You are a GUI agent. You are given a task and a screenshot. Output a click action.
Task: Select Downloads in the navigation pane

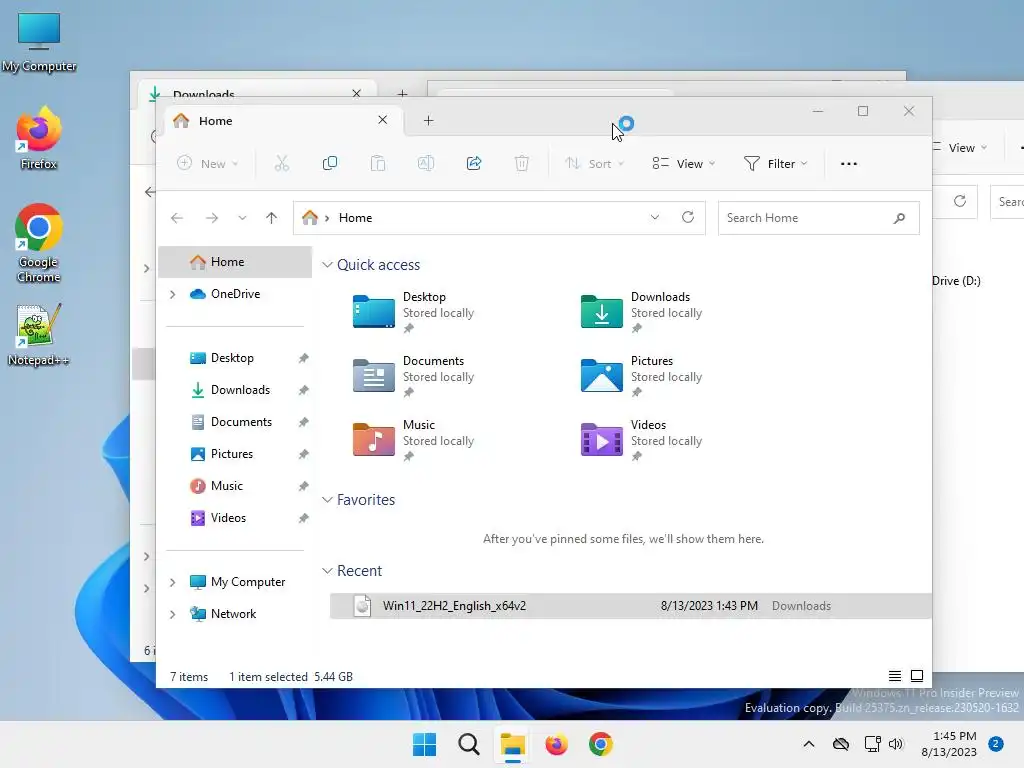click(235, 390)
